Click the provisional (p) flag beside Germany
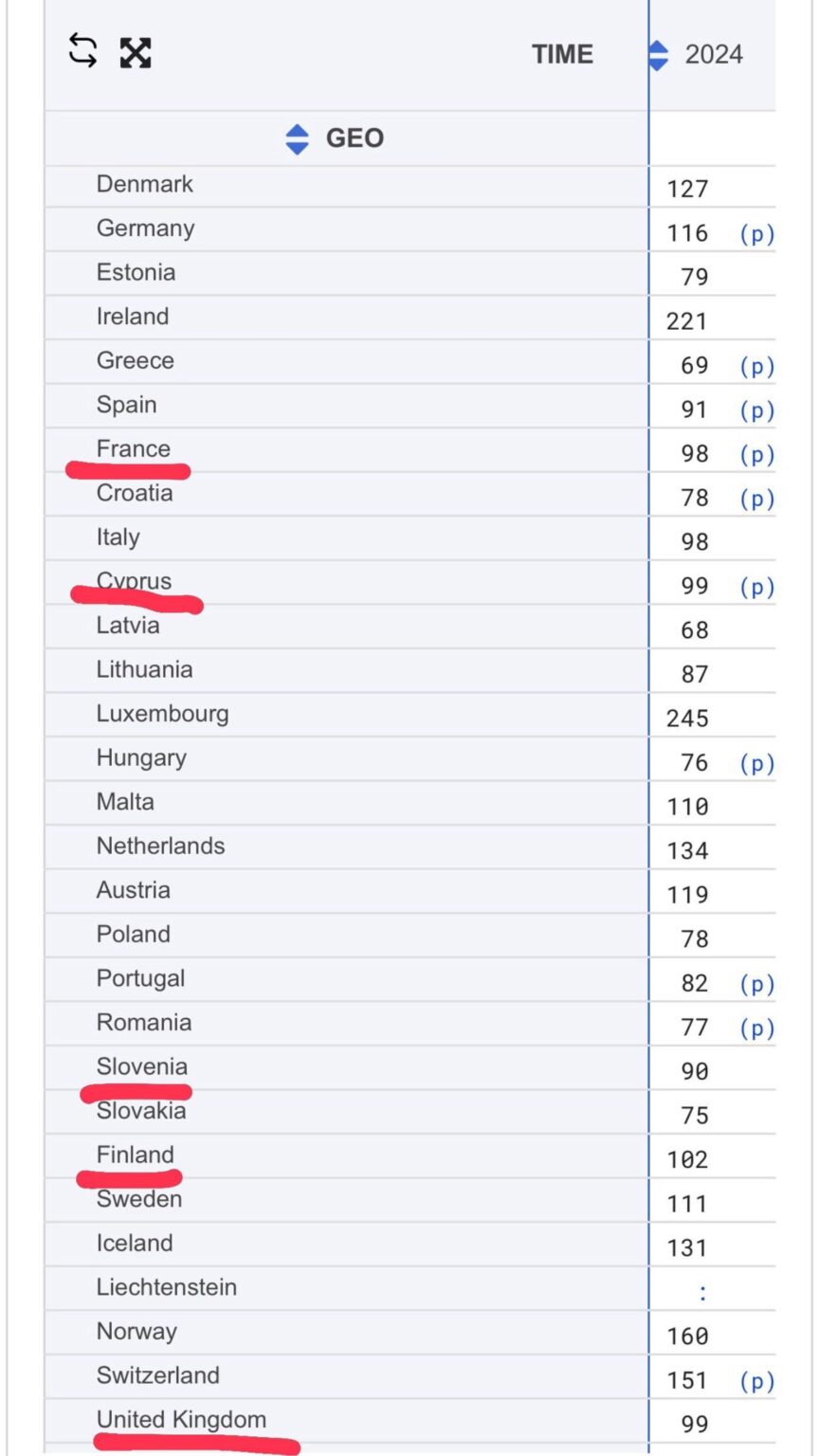The image size is (819, 1456). pyautogui.click(x=756, y=234)
